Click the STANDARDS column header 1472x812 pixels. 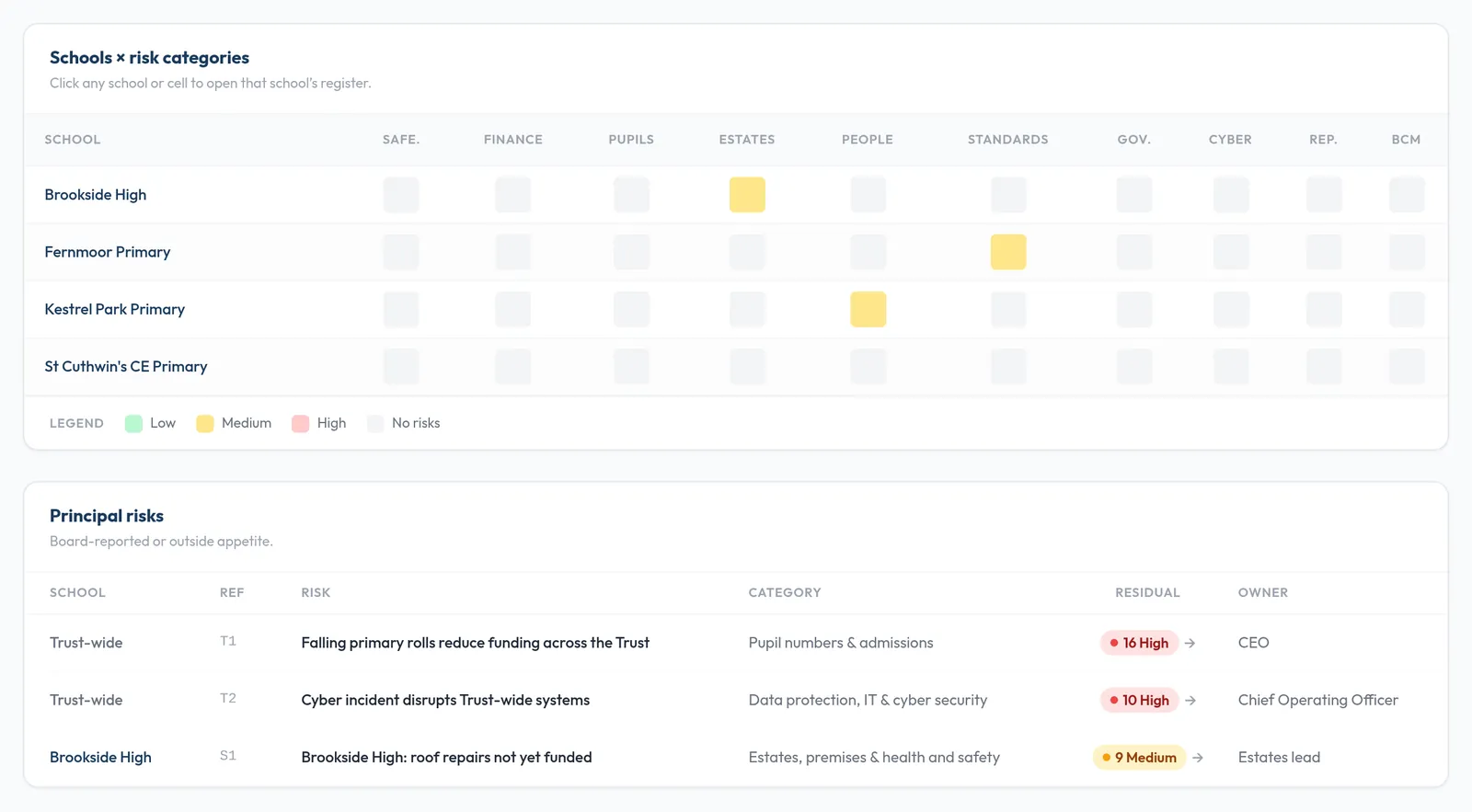point(1008,140)
